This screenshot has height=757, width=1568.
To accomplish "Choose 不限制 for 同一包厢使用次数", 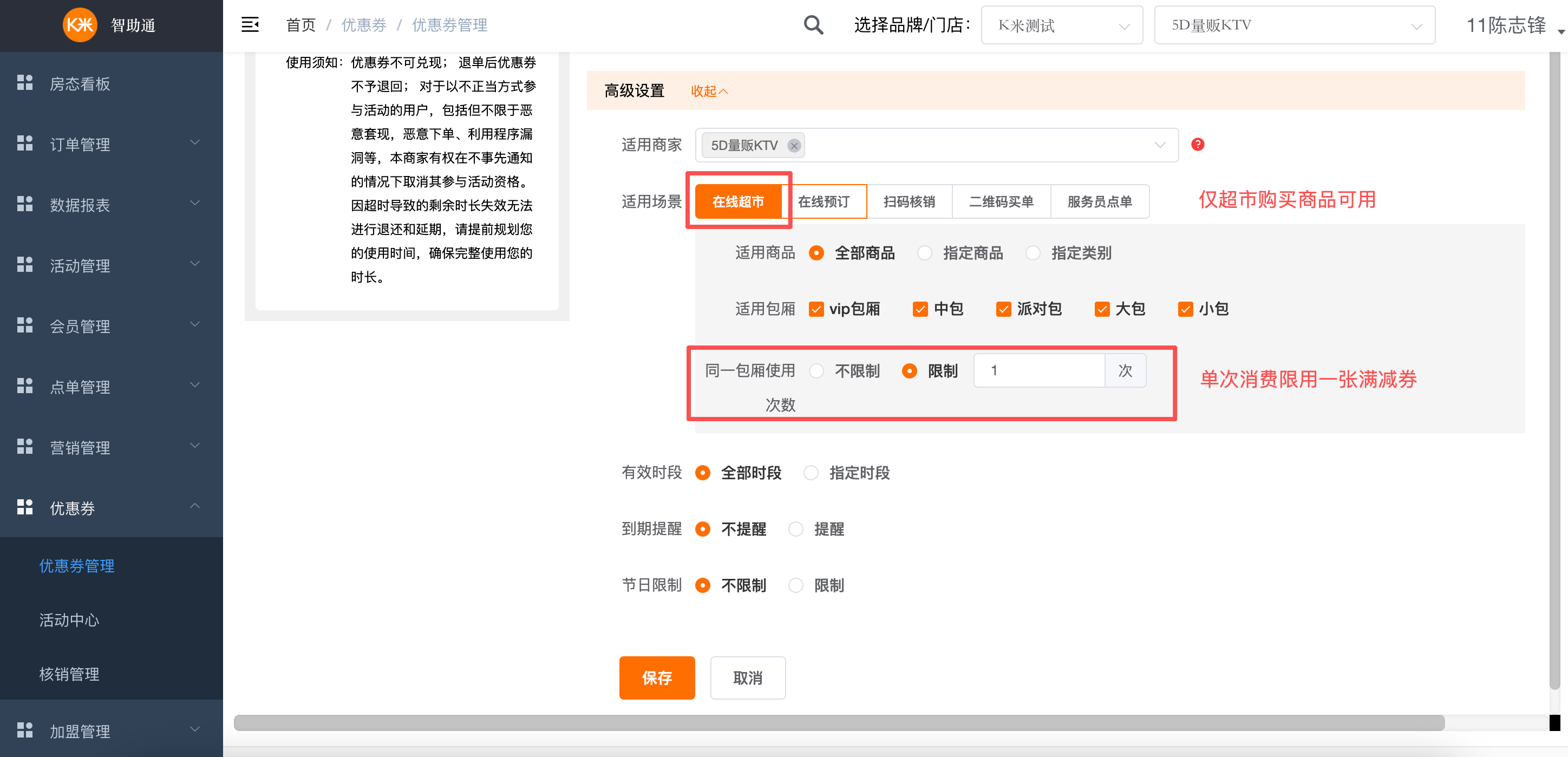I will [817, 370].
